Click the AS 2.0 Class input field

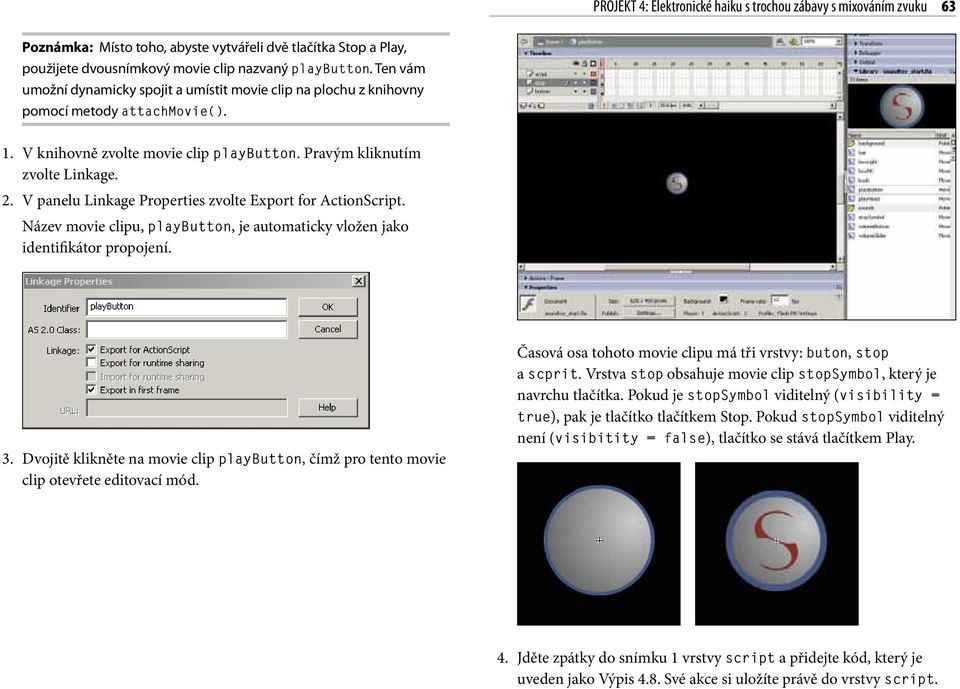pyautogui.click(x=186, y=329)
